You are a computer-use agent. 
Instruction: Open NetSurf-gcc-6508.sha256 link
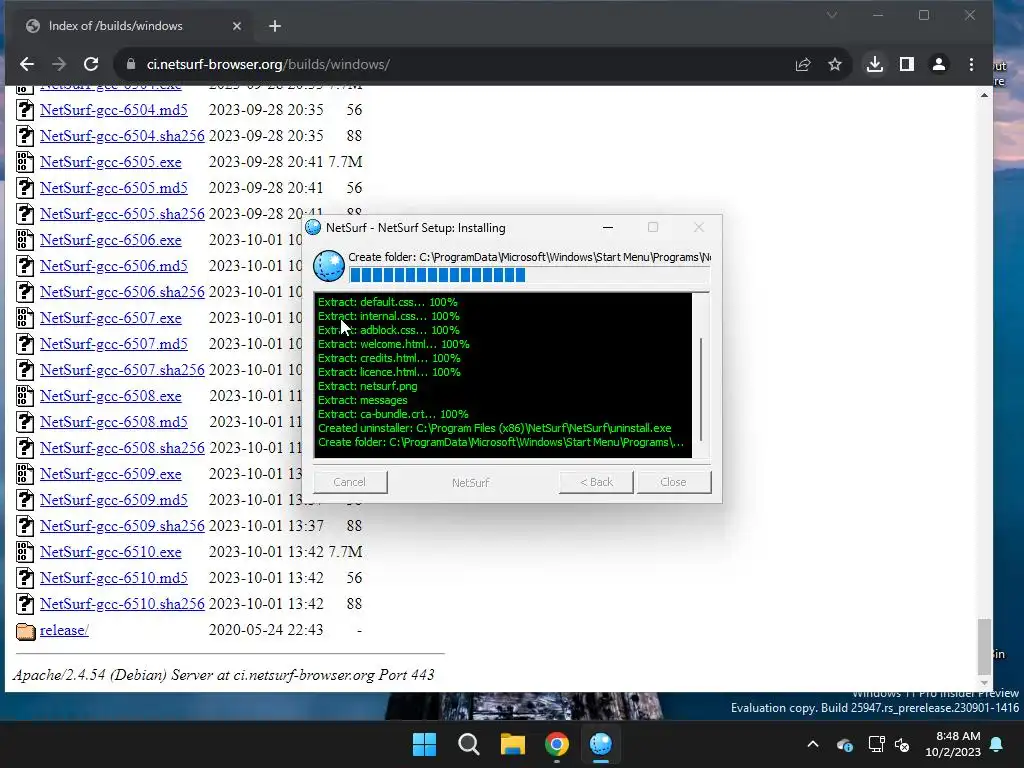(x=122, y=448)
